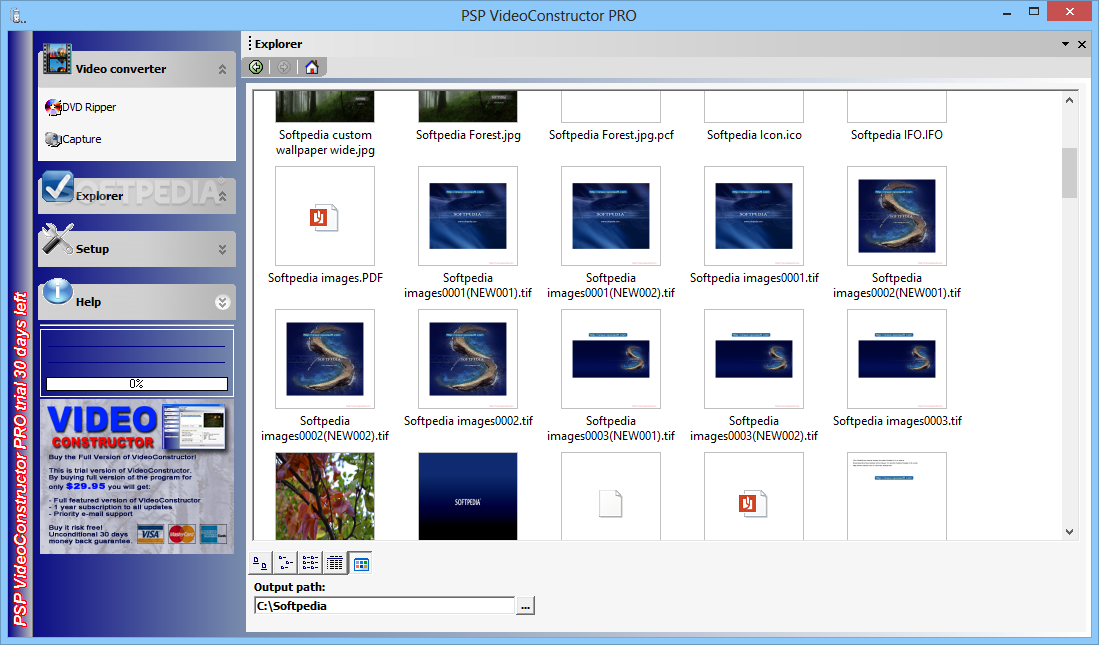The image size is (1099, 645).
Task: Click the 'Video converter' header label
Action: (x=121, y=69)
